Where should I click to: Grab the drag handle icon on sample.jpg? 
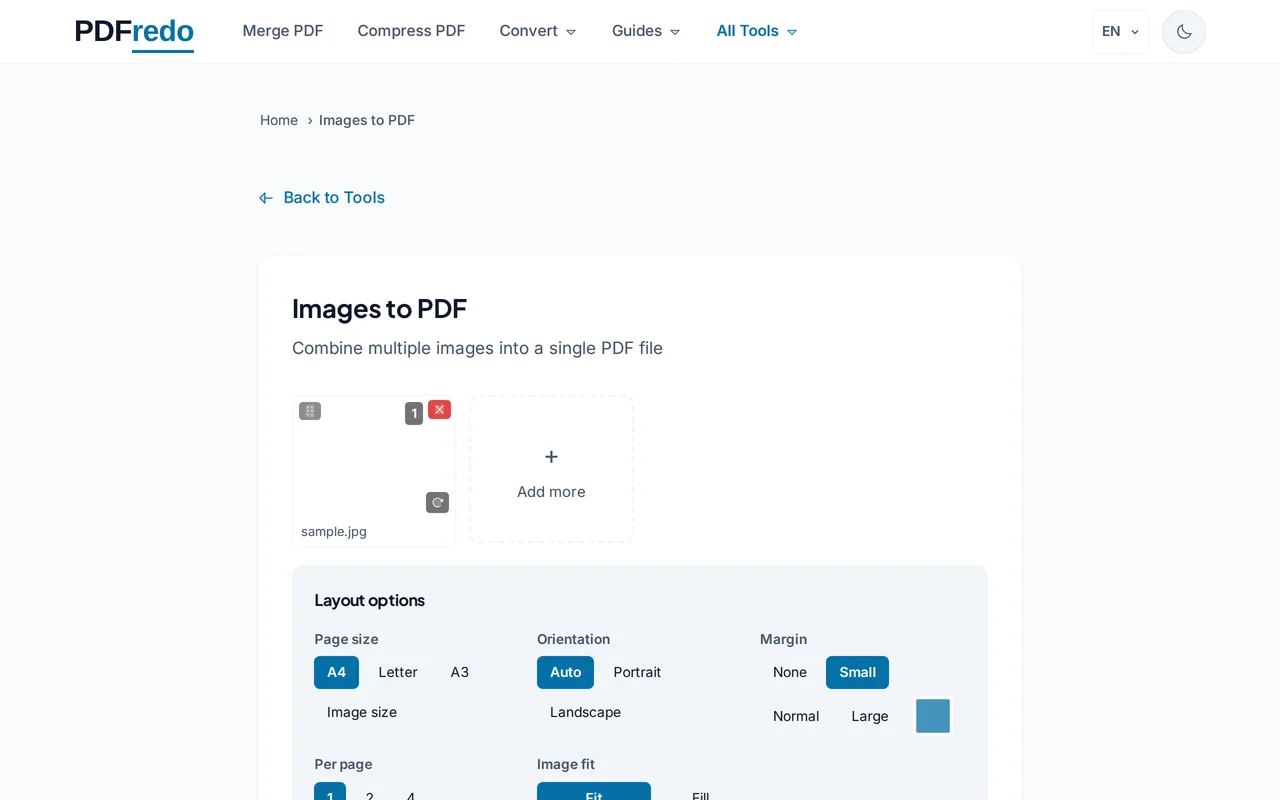309,410
